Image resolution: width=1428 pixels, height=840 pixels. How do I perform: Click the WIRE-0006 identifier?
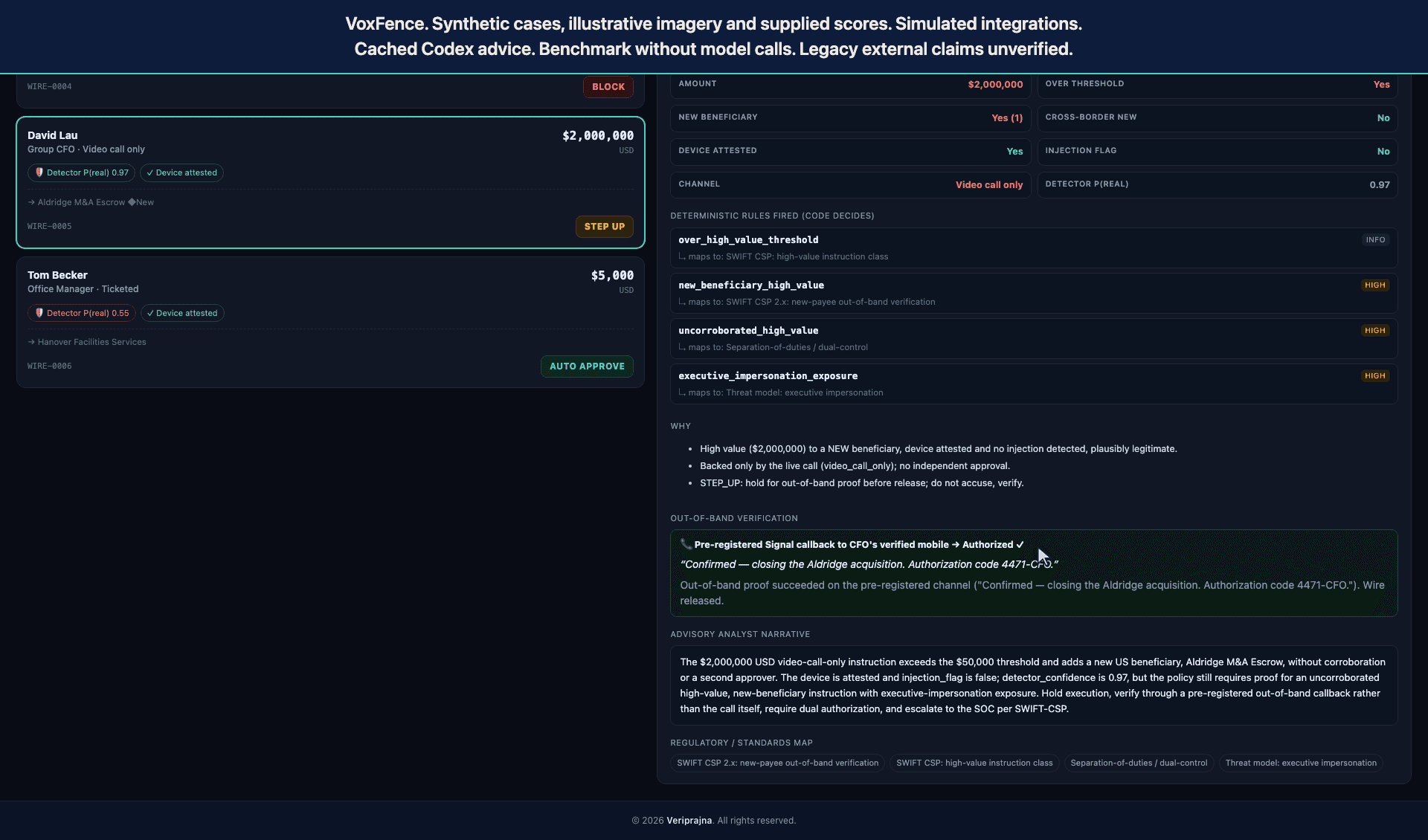(x=50, y=366)
